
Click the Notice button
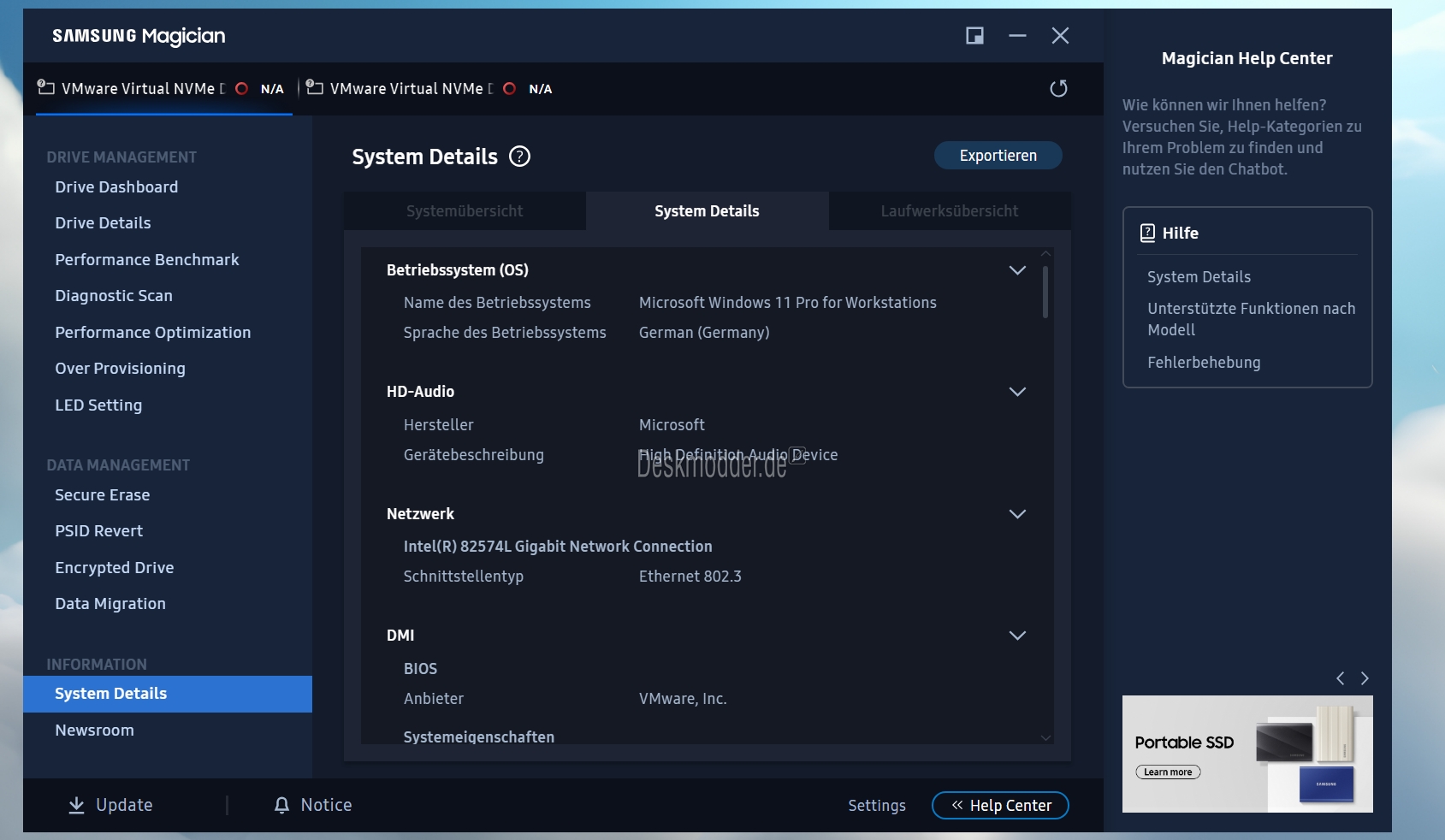click(313, 805)
